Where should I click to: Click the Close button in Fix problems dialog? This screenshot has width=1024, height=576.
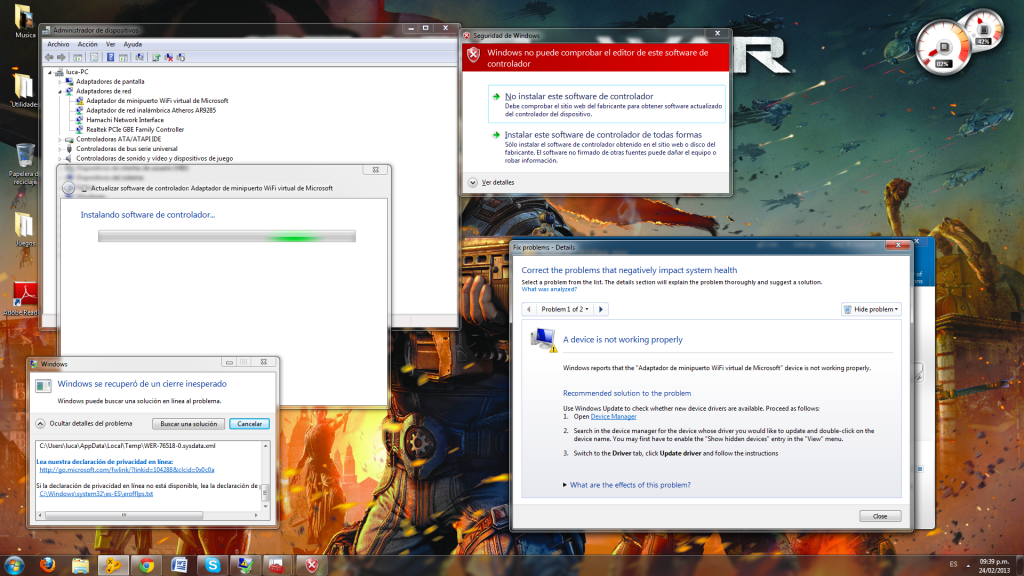[x=880, y=516]
